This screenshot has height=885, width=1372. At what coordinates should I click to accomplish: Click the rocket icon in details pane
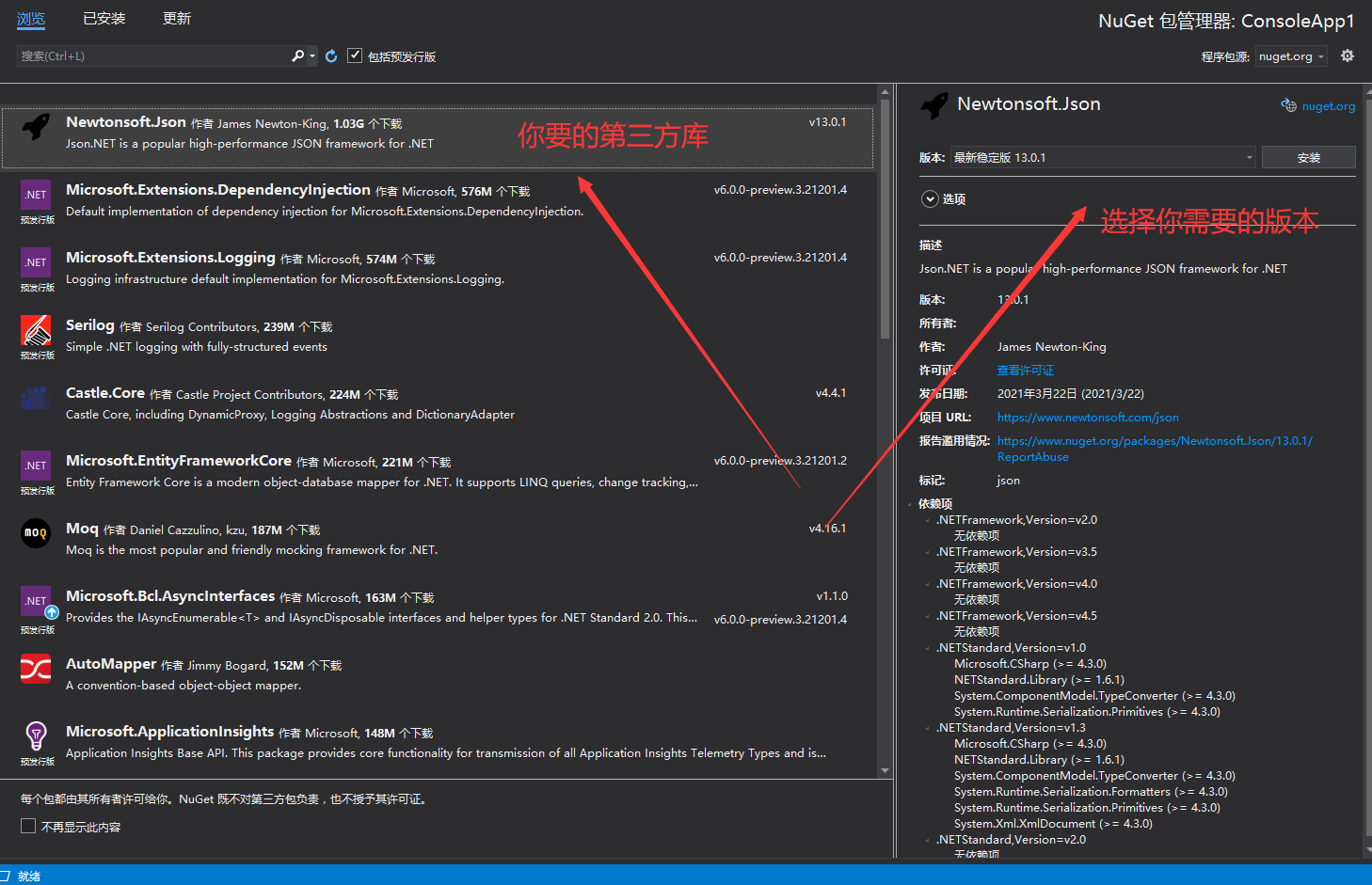pos(934,105)
